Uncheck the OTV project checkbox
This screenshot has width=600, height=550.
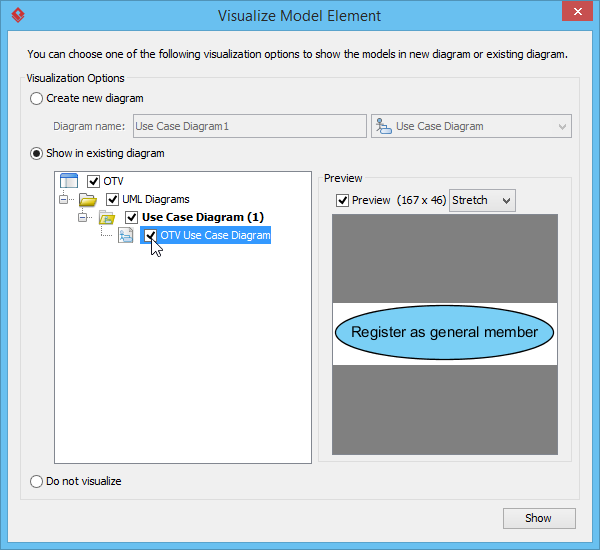pyautogui.click(x=93, y=181)
